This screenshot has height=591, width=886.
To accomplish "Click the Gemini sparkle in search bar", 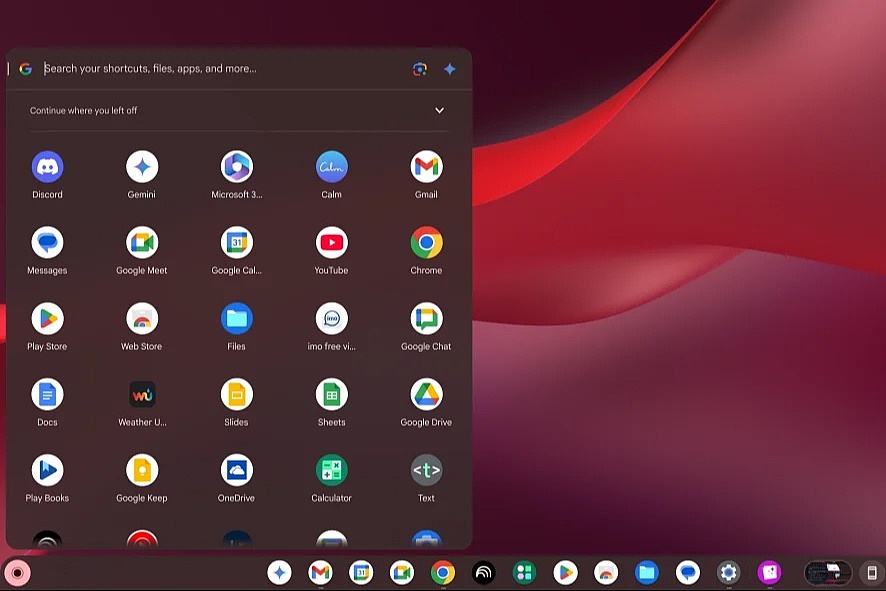I will click(x=450, y=69).
